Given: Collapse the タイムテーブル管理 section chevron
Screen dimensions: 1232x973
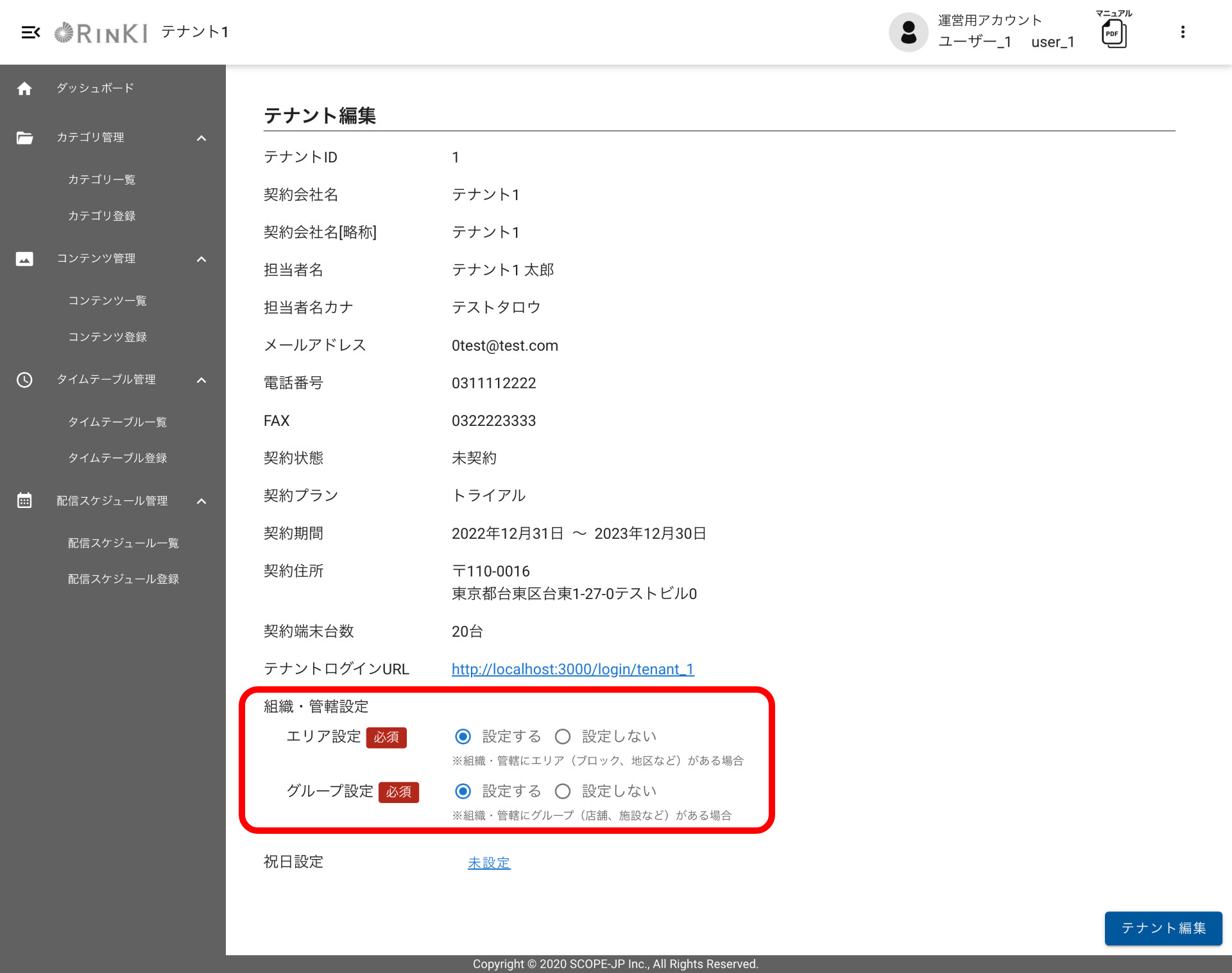Looking at the screenshot, I should coord(201,380).
